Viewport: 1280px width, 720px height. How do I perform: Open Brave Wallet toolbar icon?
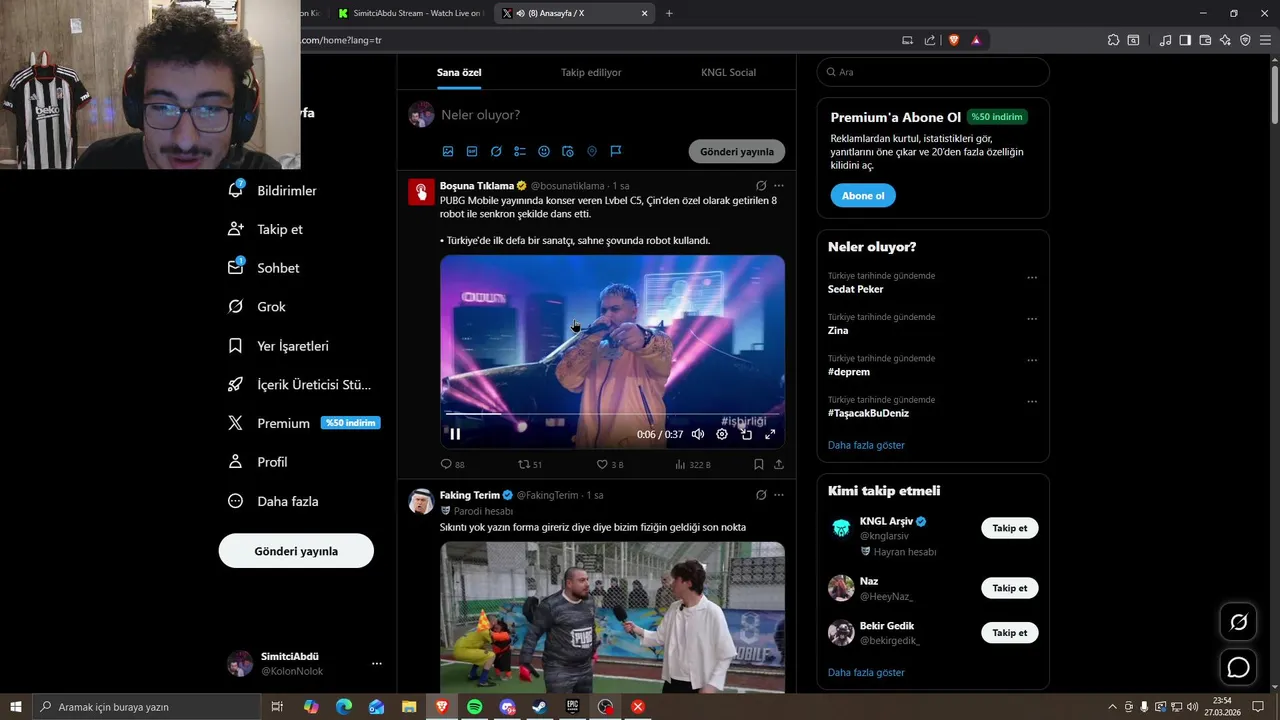click(1205, 40)
